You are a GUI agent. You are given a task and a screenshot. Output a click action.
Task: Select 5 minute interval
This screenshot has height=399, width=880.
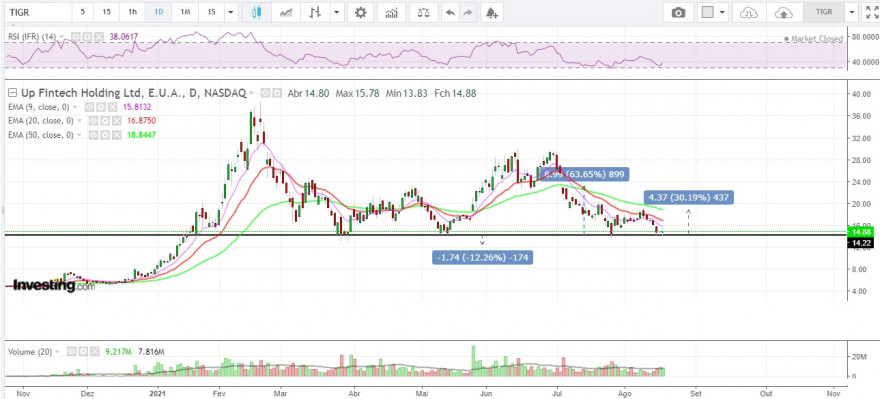pos(83,12)
